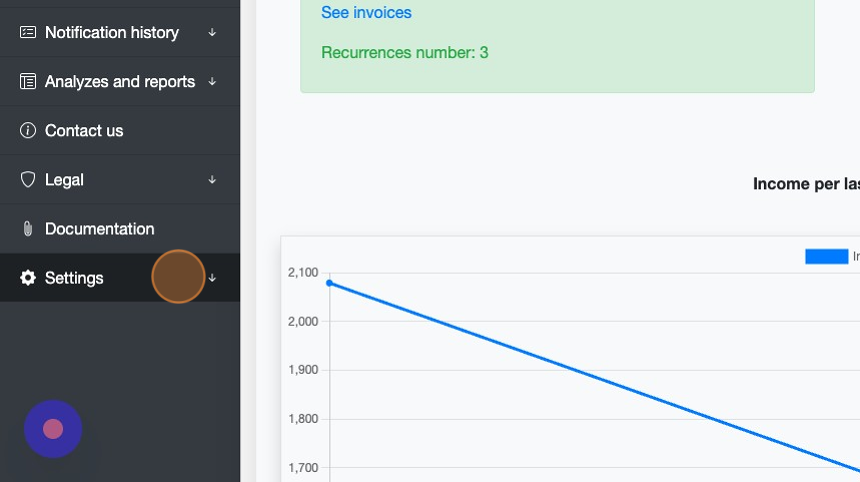Open the Contact us menu label
Image resolution: width=860 pixels, height=482 pixels.
click(x=84, y=131)
